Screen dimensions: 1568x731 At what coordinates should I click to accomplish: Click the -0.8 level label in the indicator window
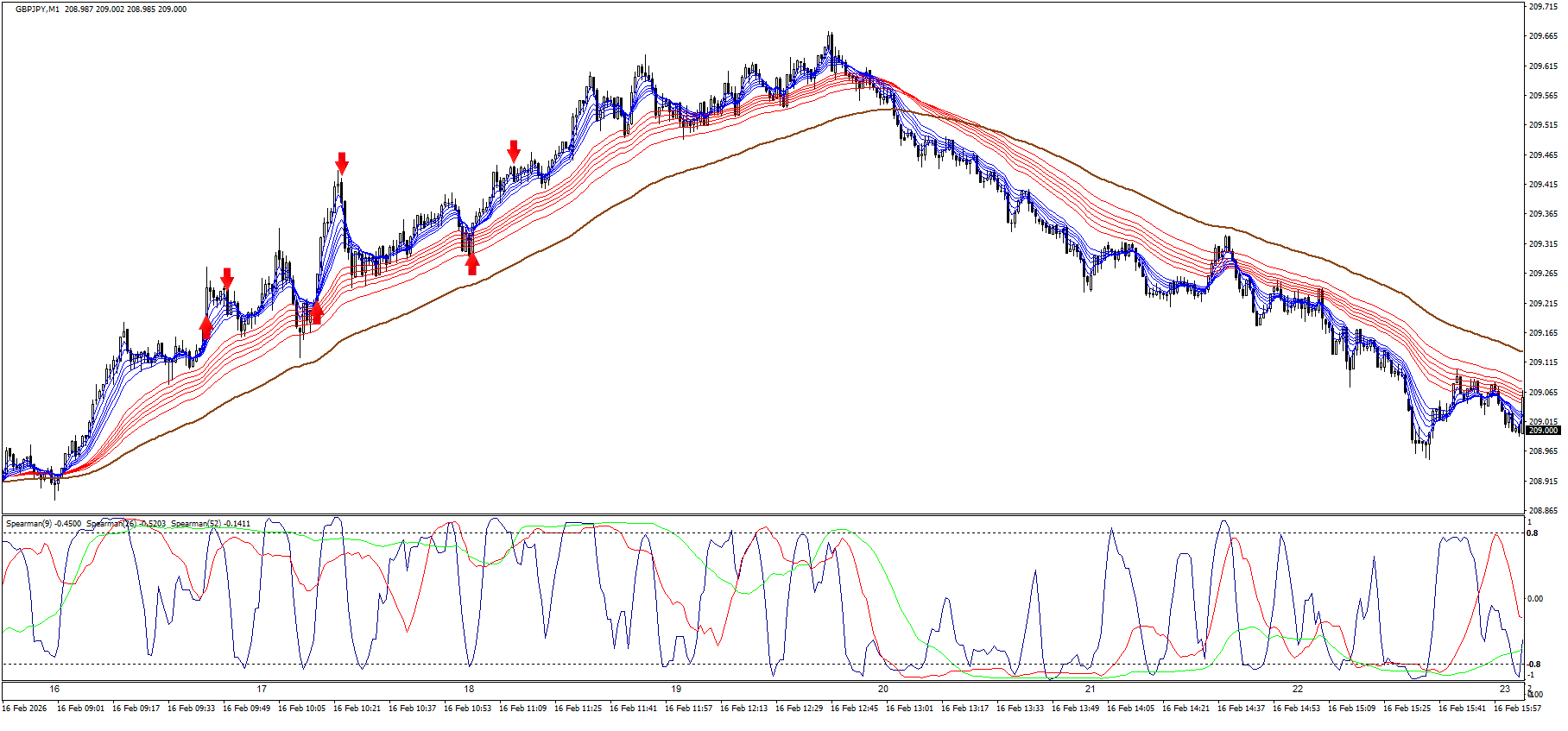(1533, 664)
